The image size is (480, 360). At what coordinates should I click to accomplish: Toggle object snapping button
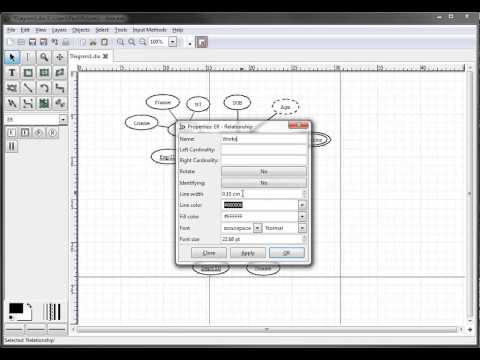202,42
